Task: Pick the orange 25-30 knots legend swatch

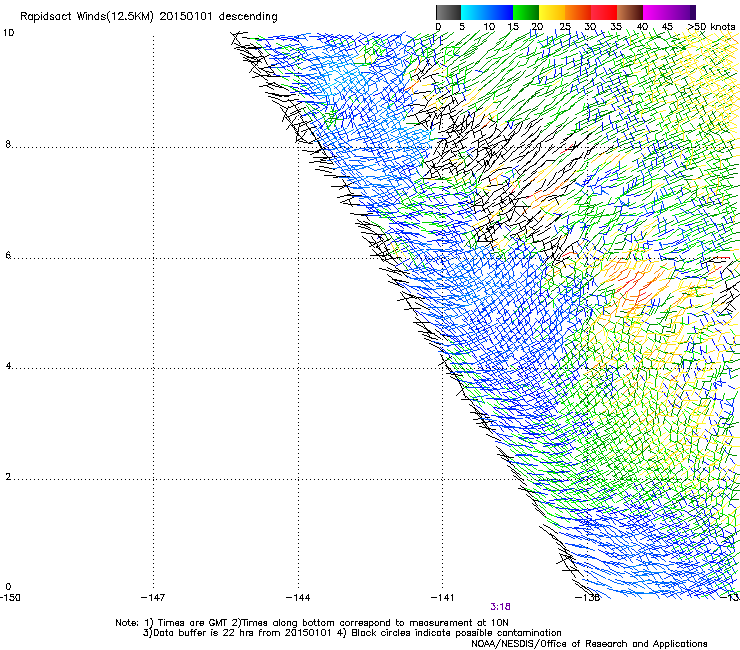Action: (x=578, y=12)
